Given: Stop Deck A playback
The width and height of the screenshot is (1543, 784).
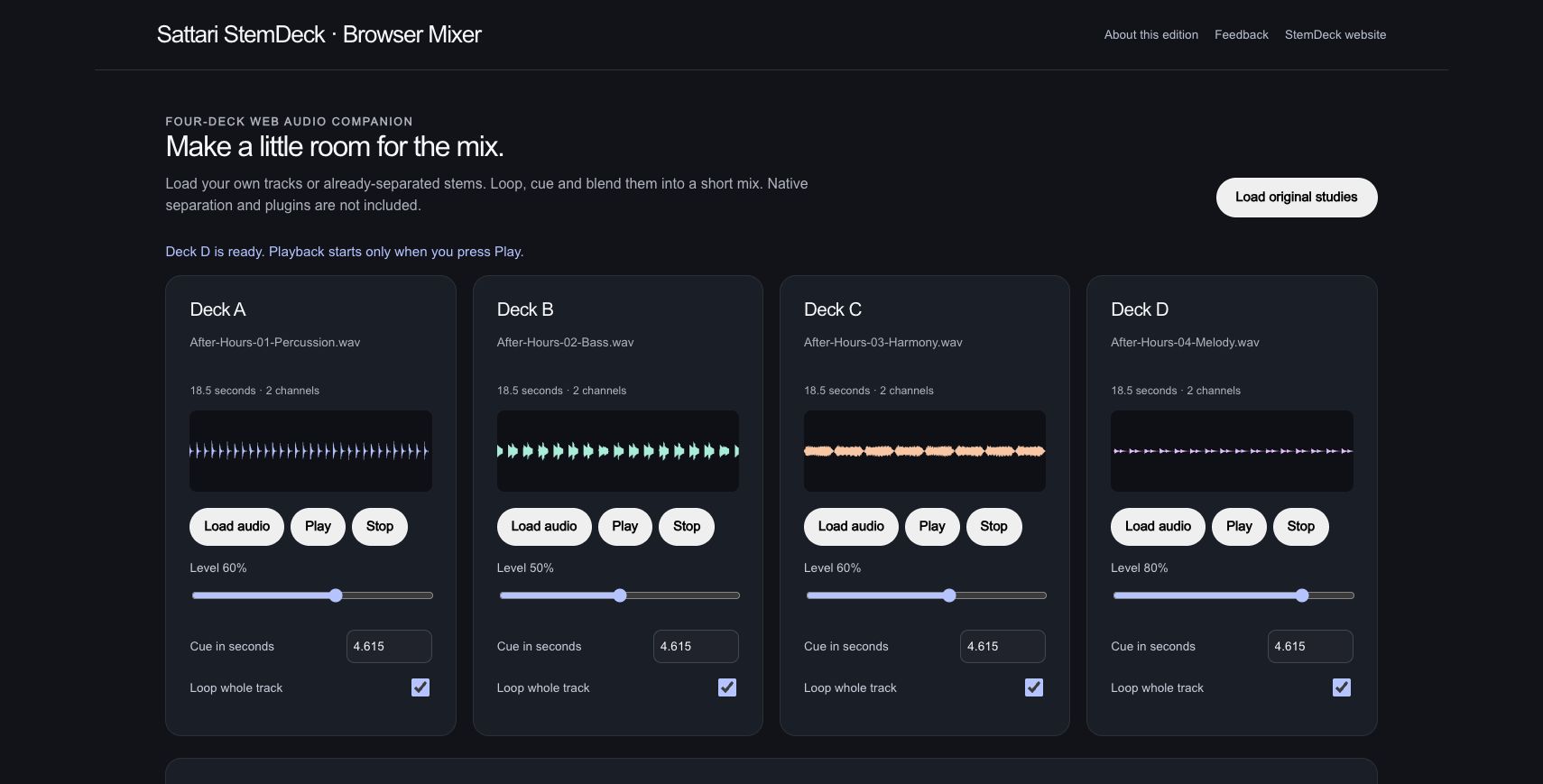Looking at the screenshot, I should pos(380,527).
